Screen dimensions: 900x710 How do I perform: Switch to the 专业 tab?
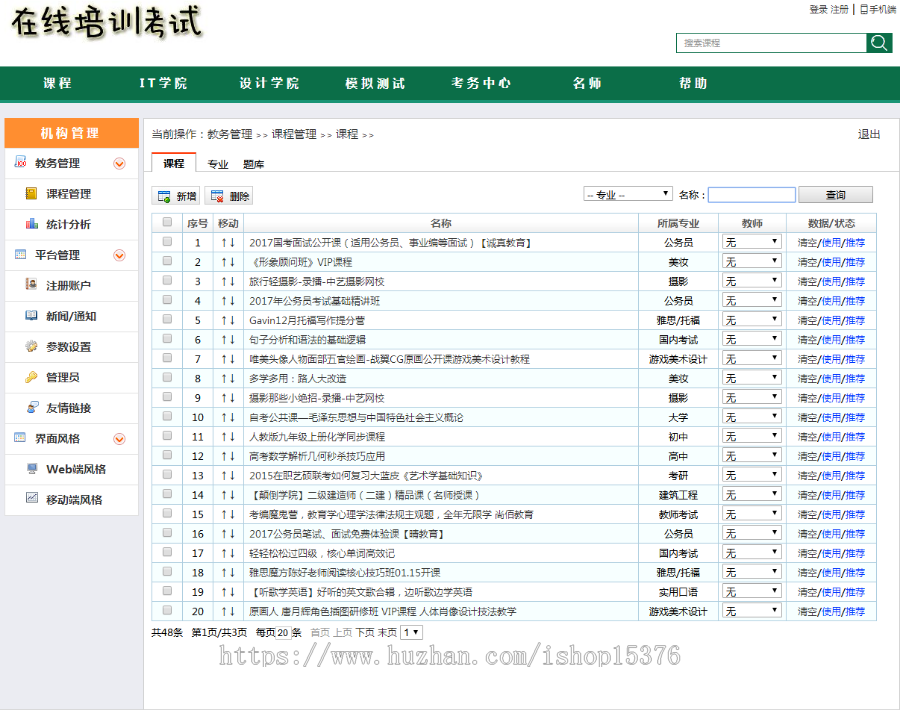click(218, 163)
